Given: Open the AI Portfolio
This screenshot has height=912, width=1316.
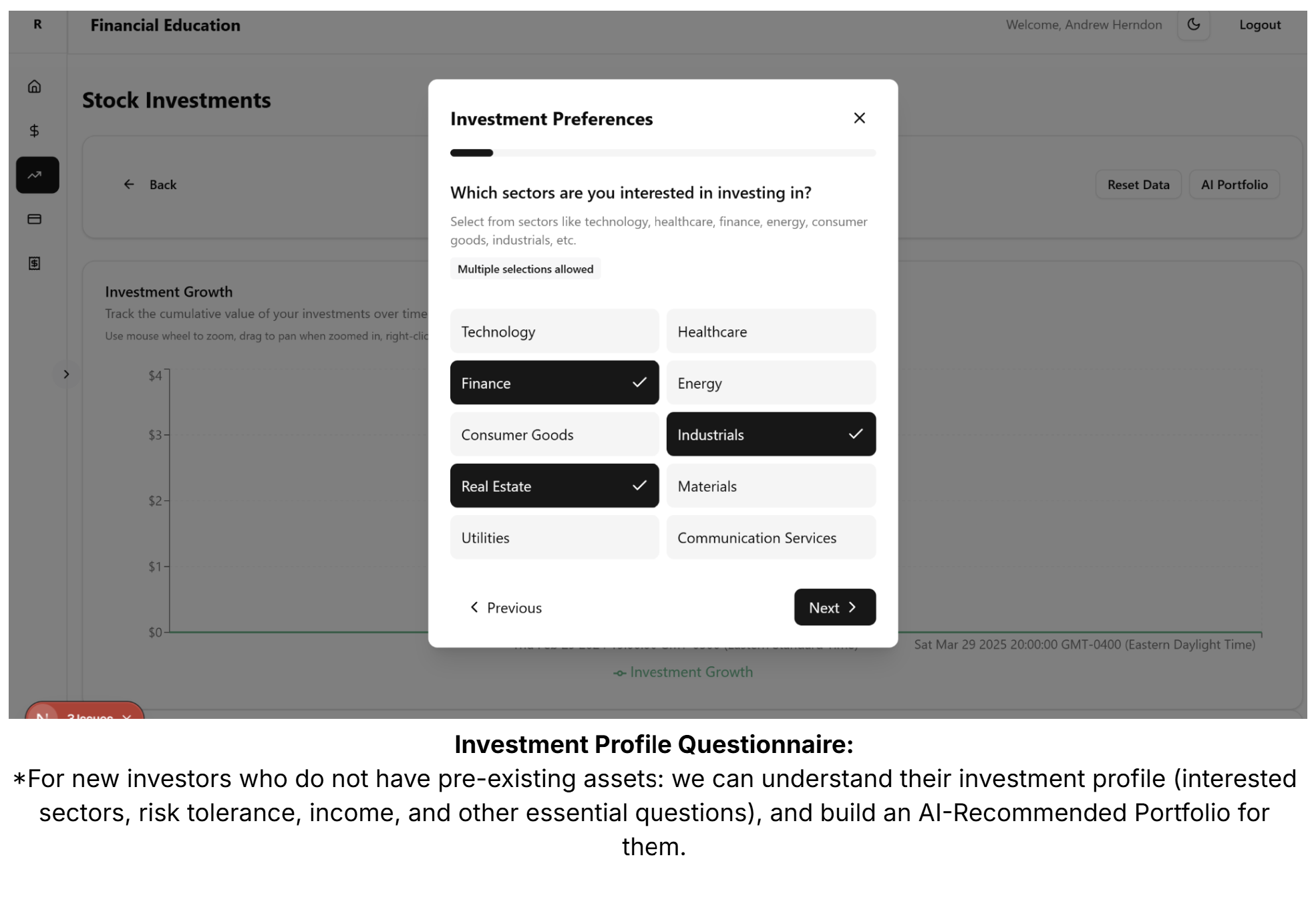Looking at the screenshot, I should pos(1234,184).
